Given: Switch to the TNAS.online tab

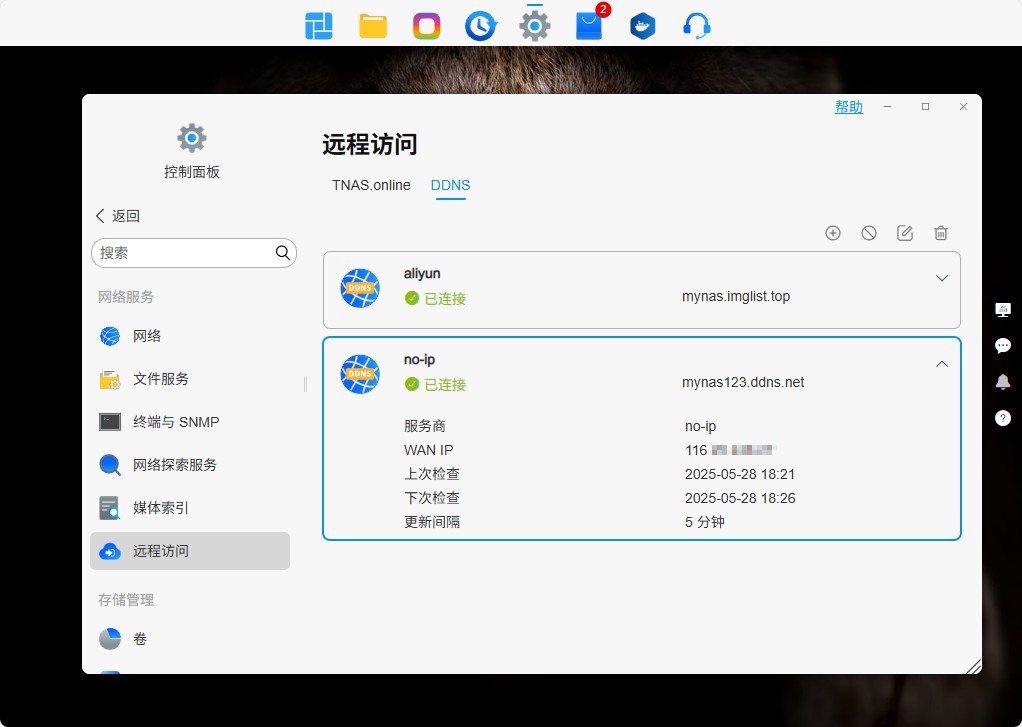Looking at the screenshot, I should coord(371,185).
